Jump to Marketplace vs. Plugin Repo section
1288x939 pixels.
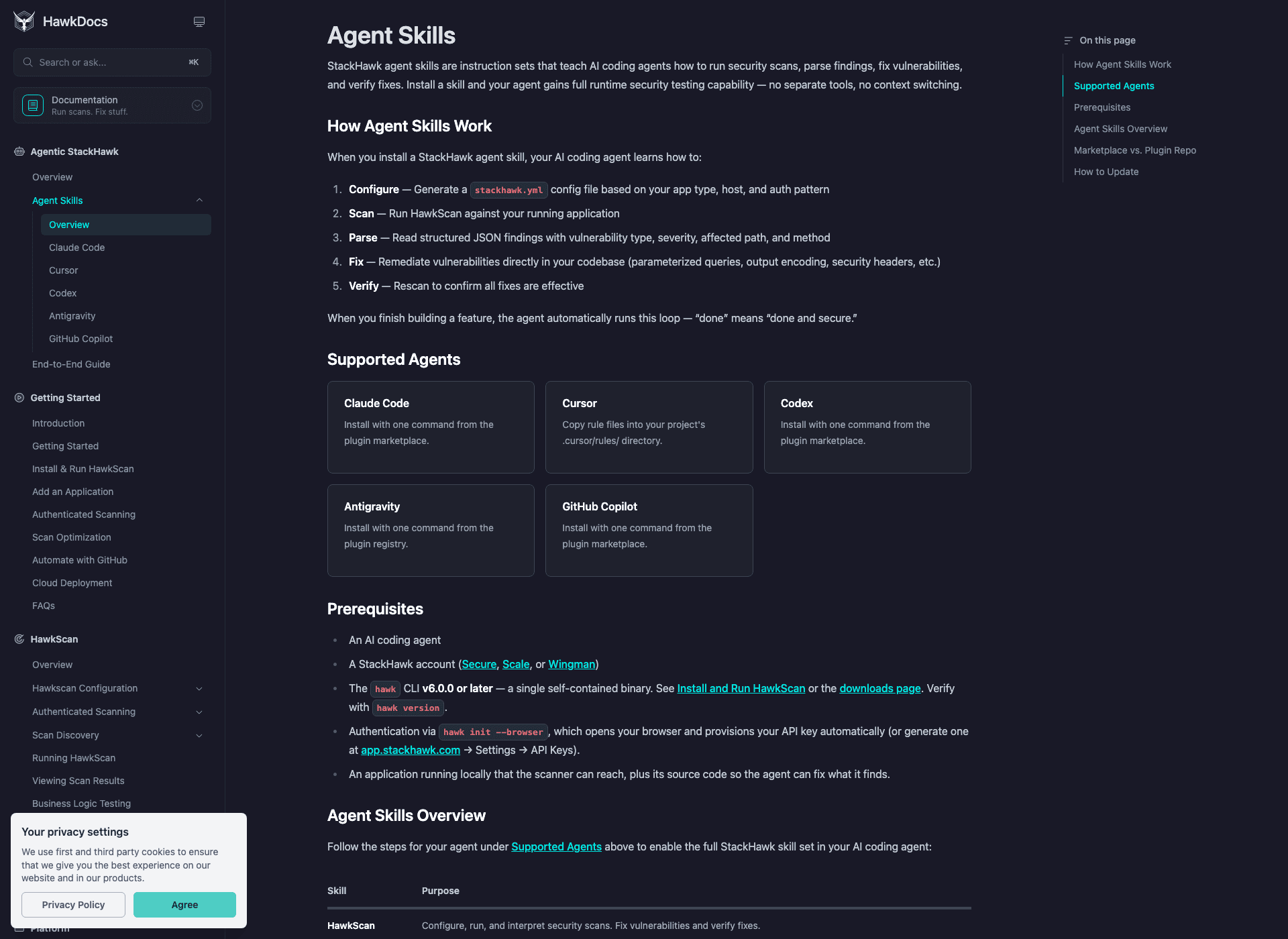click(1135, 150)
